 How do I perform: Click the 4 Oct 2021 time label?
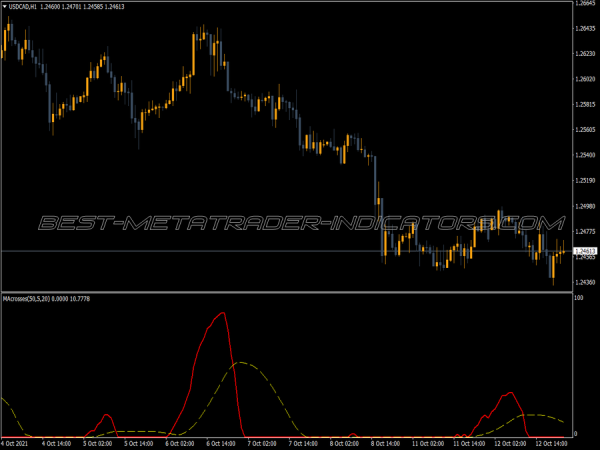(15, 444)
